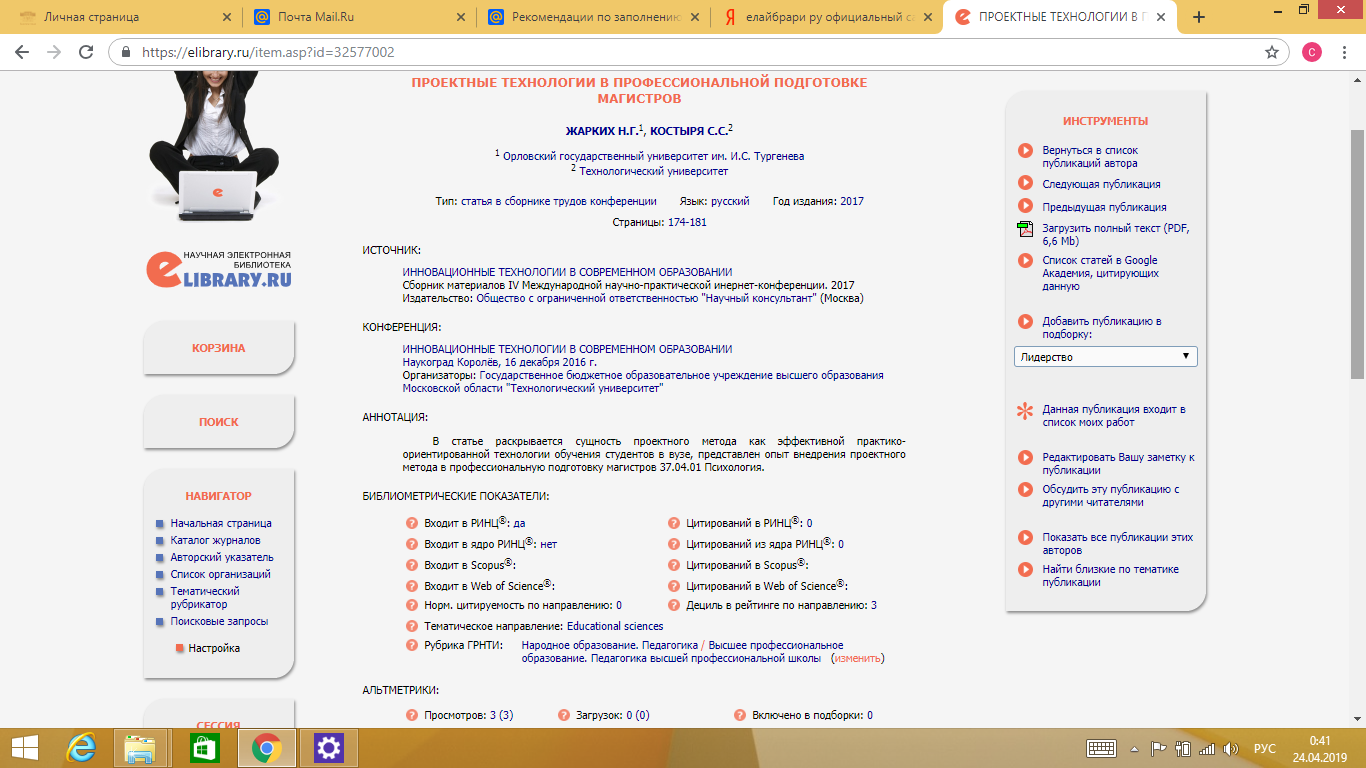This screenshot has height=768, width=1366.
Task: Click the eLibrary.ru logo
Action: point(220,268)
